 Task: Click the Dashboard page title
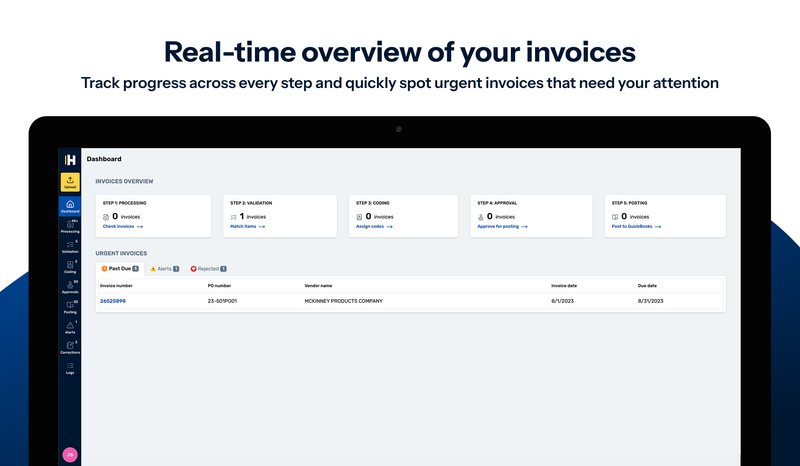[x=104, y=159]
